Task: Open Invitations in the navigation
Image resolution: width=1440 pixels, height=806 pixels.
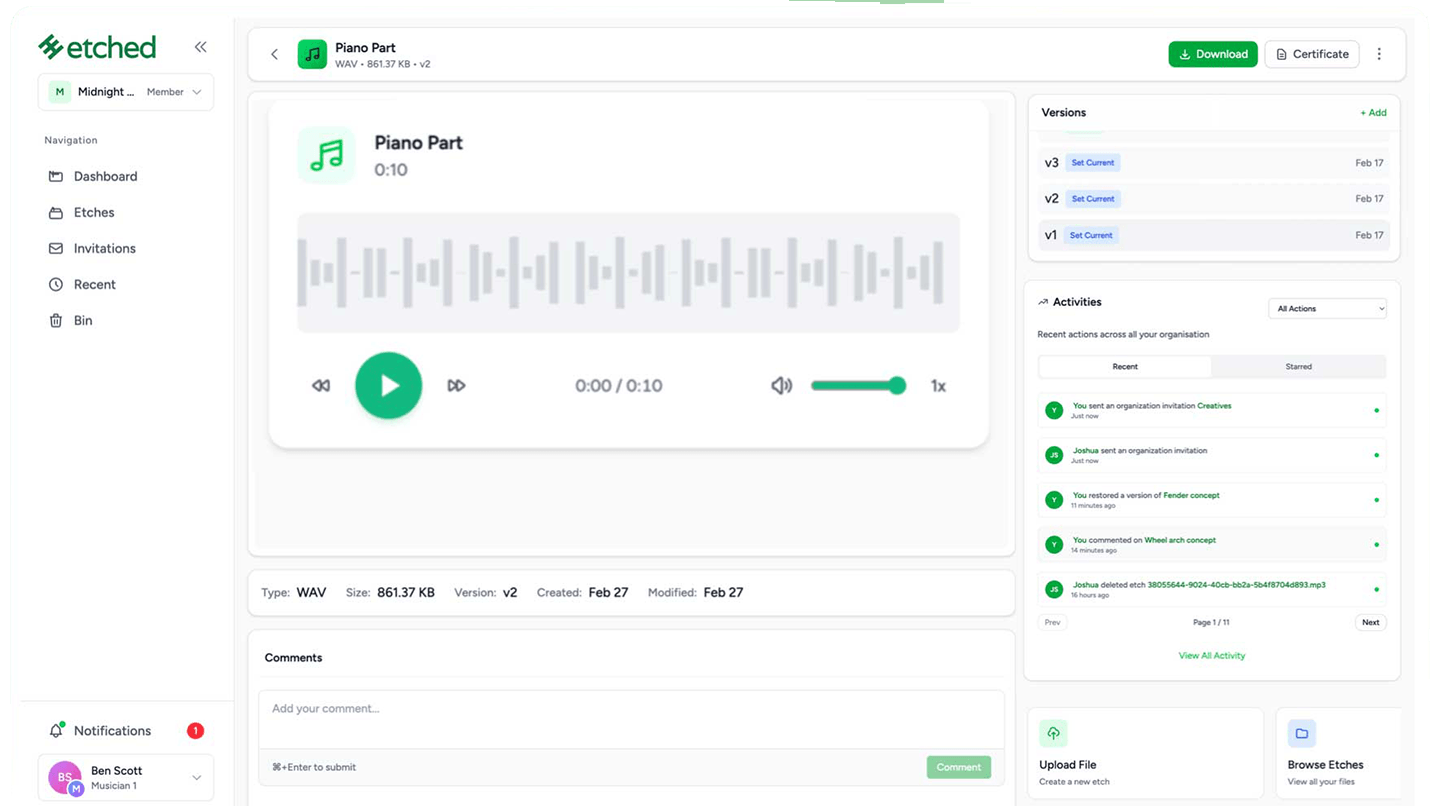Action: (x=104, y=249)
